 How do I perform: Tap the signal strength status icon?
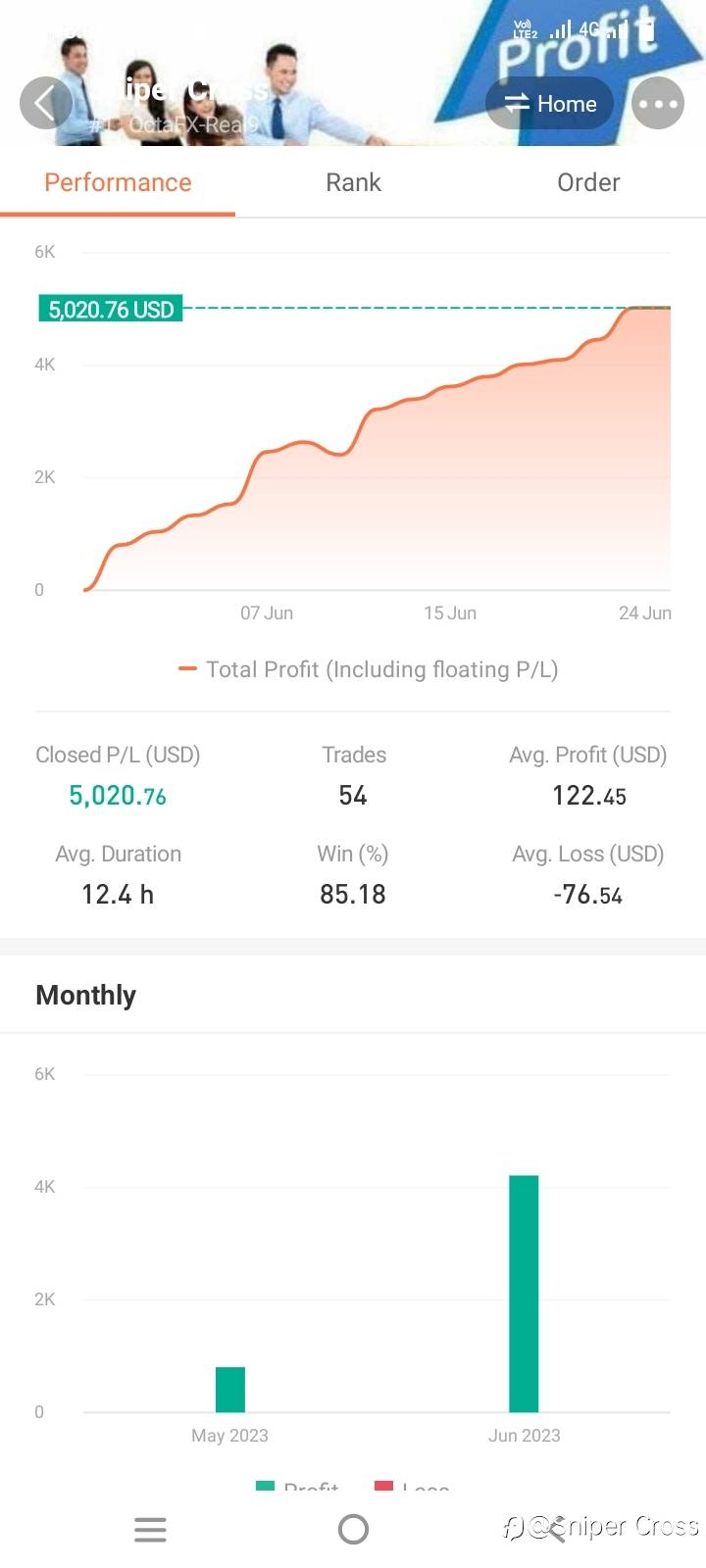560,30
